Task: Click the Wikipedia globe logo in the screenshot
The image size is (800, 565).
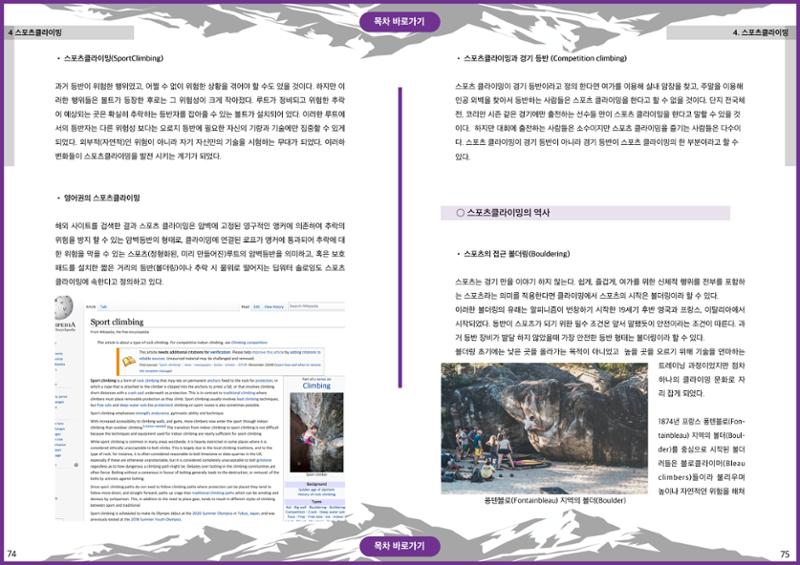Action: tap(64, 308)
